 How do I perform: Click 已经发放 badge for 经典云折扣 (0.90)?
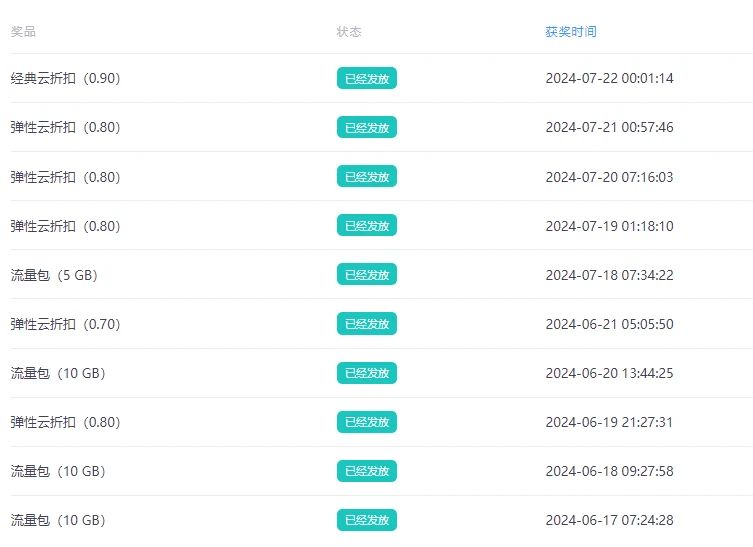pyautogui.click(x=367, y=78)
